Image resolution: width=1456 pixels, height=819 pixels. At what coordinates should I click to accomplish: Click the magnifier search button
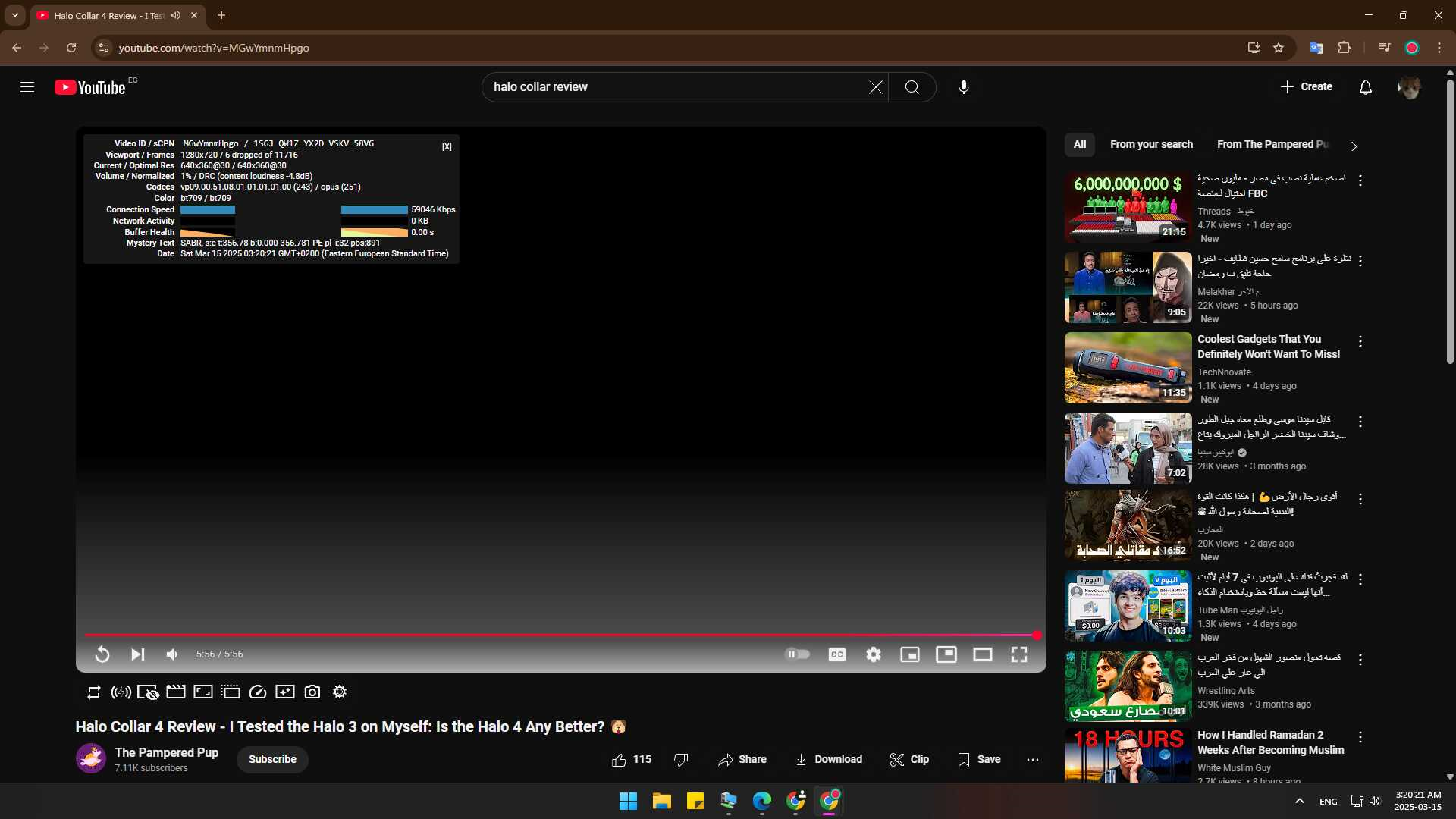point(912,87)
